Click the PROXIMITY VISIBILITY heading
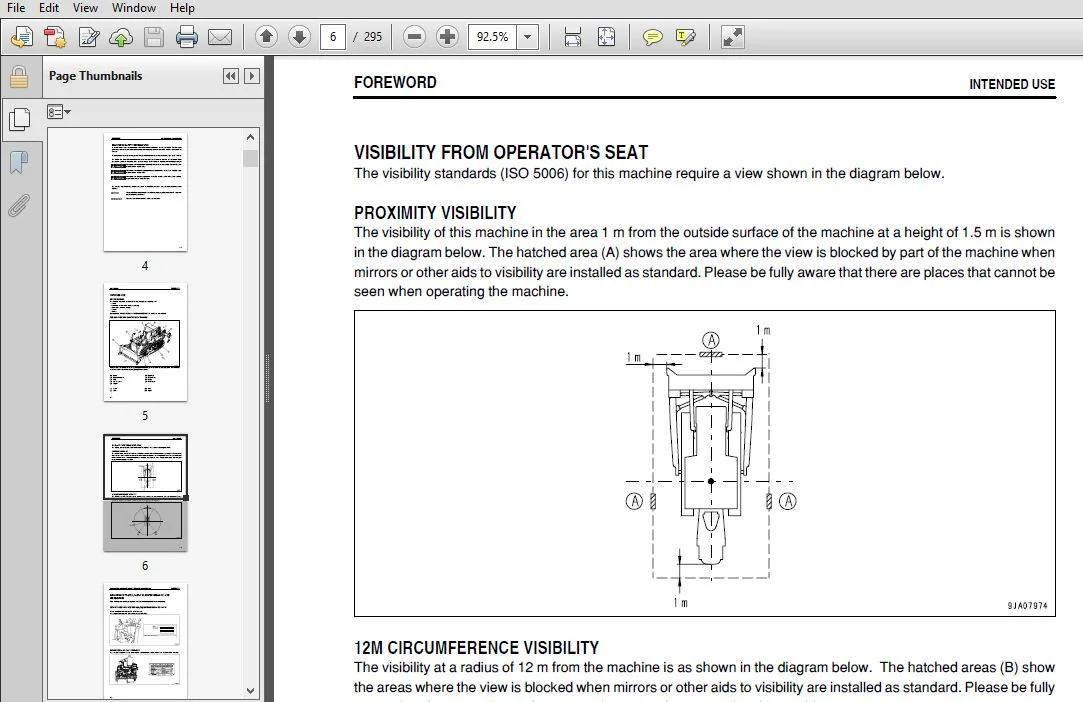The width and height of the screenshot is (1083, 702). (435, 213)
